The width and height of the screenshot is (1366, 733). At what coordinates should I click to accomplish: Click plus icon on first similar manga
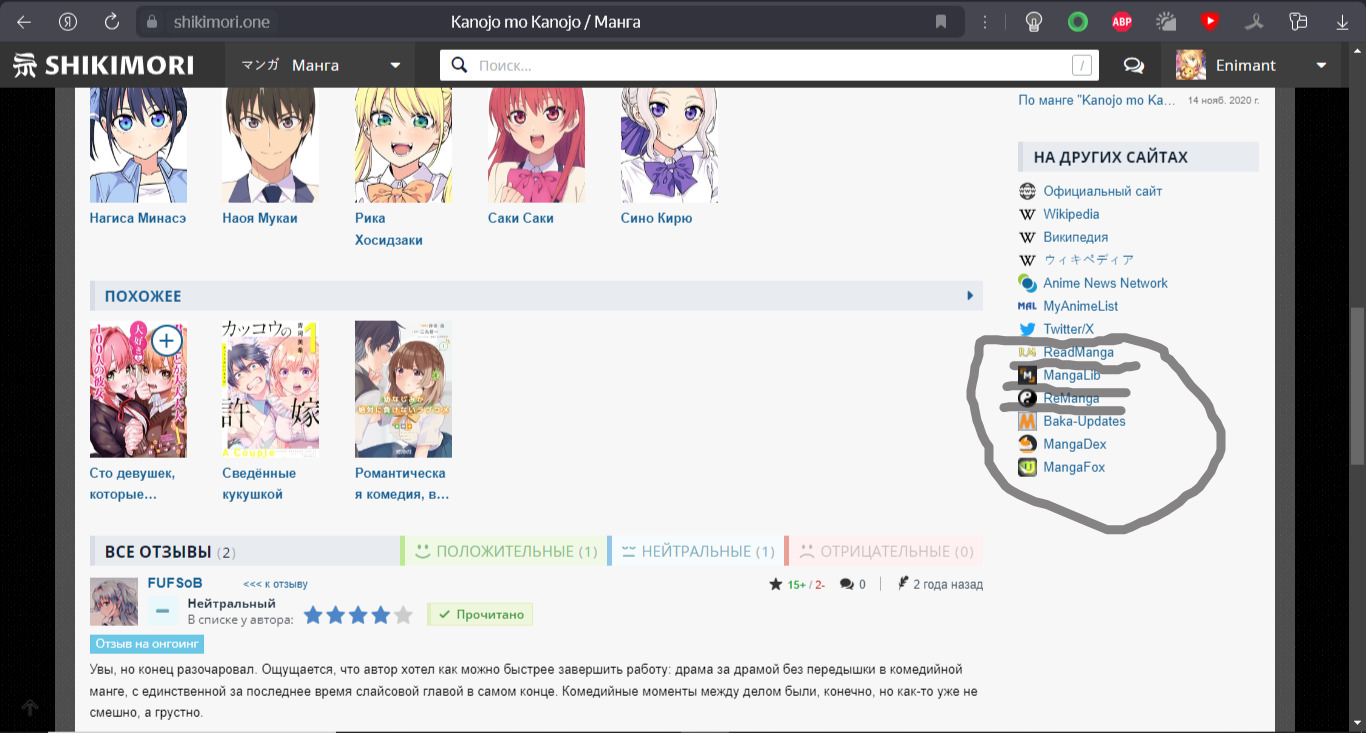[x=166, y=342]
